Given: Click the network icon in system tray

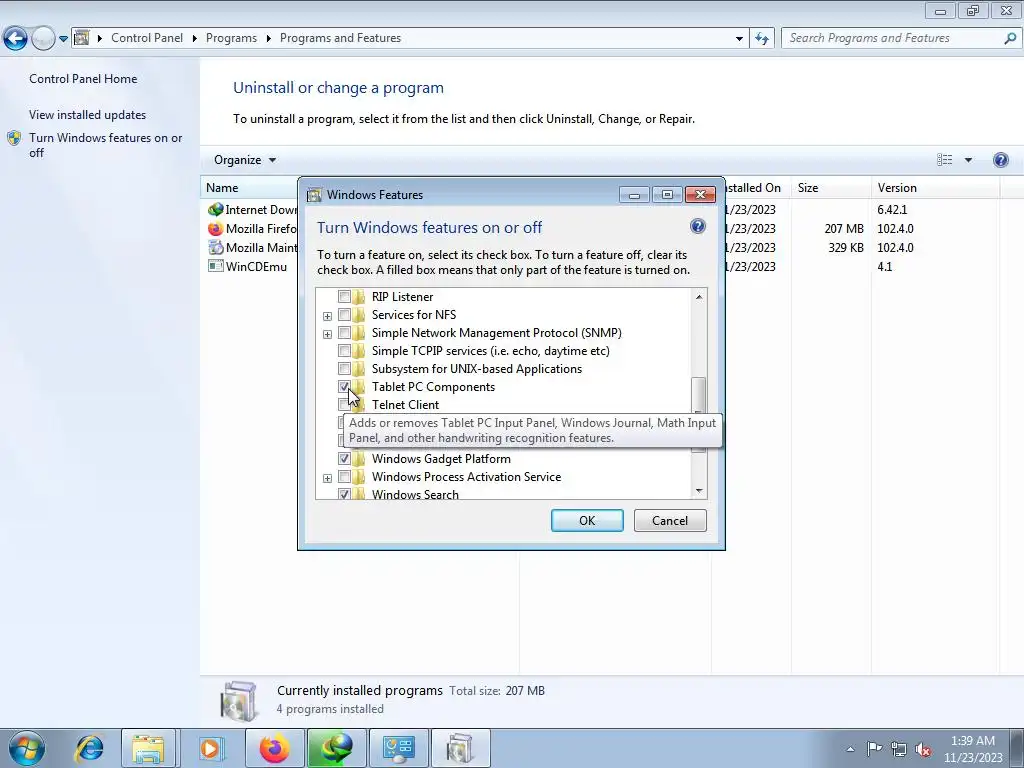Looking at the screenshot, I should coord(899,749).
